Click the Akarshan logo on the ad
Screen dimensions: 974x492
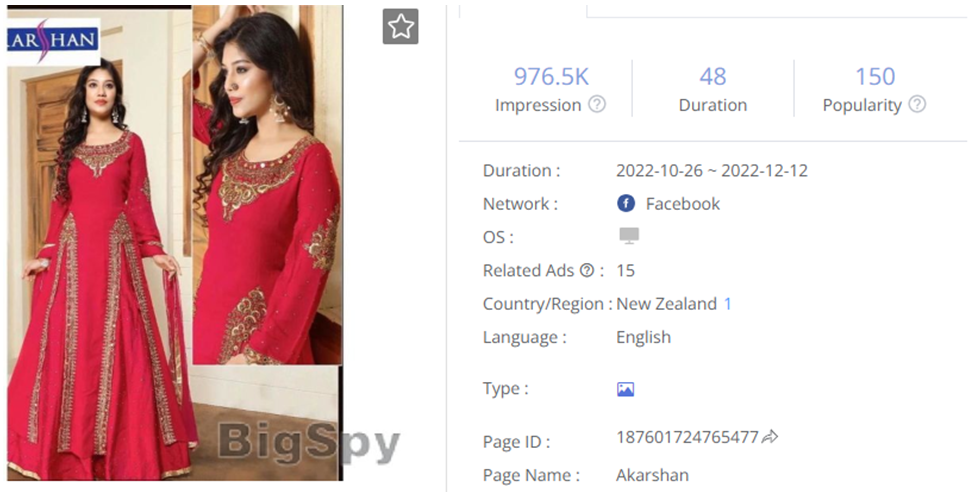53,42
